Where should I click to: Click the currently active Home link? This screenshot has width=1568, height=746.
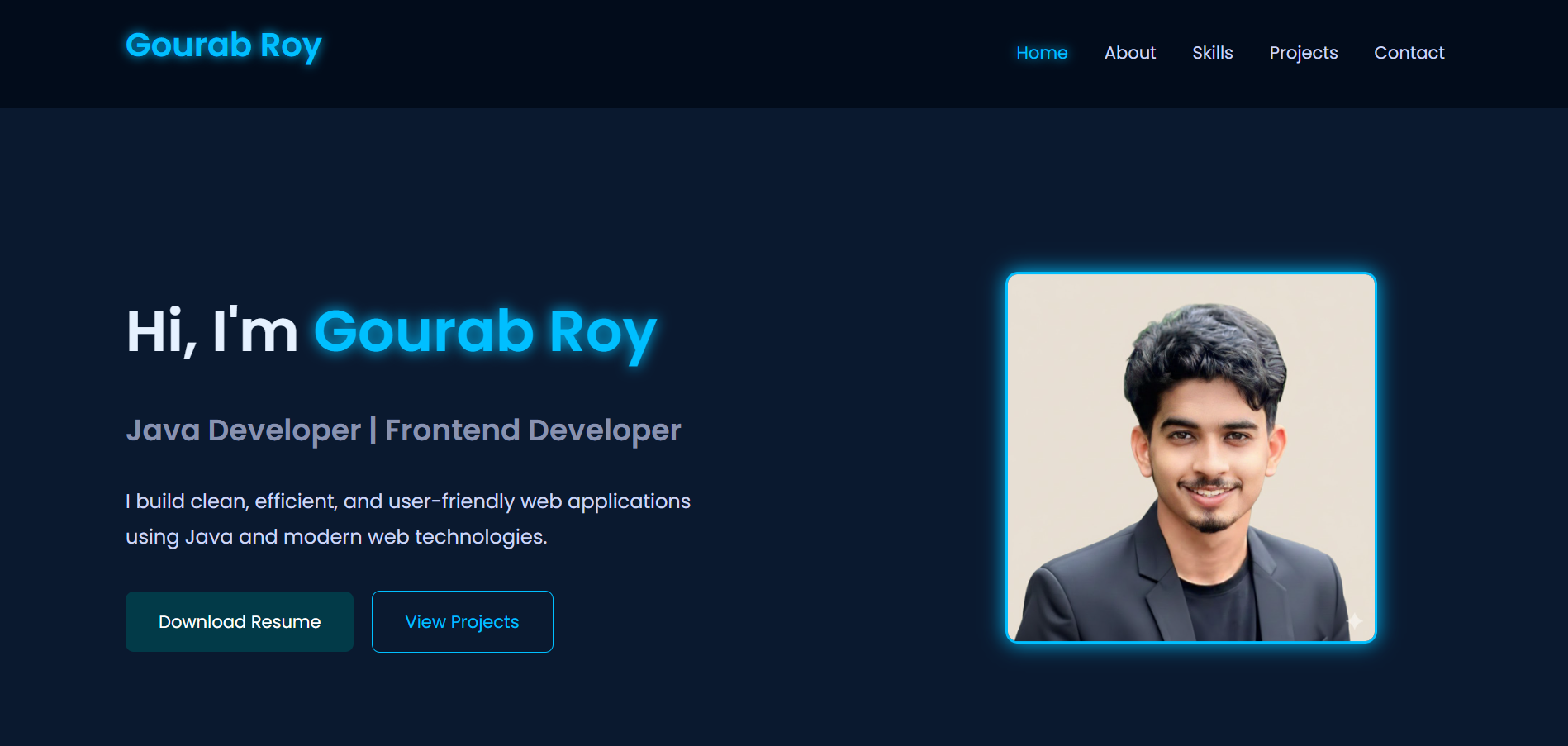click(1042, 52)
